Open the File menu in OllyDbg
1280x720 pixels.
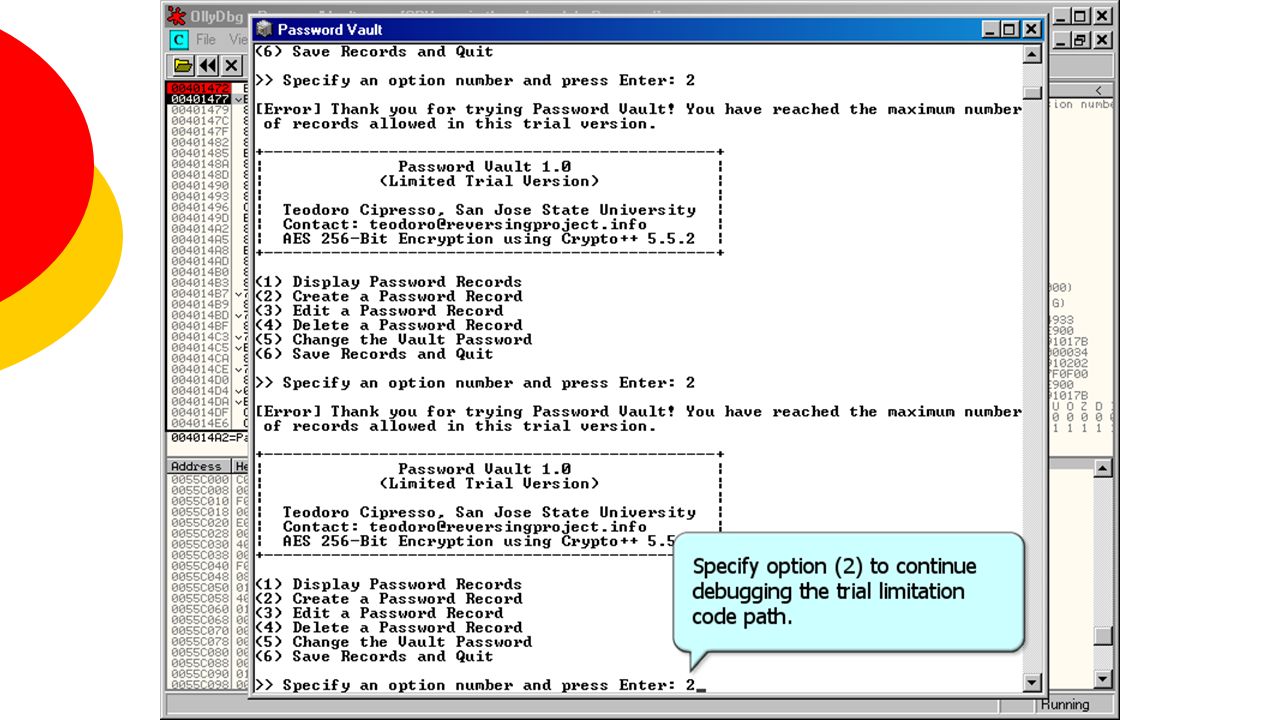pyautogui.click(x=206, y=40)
